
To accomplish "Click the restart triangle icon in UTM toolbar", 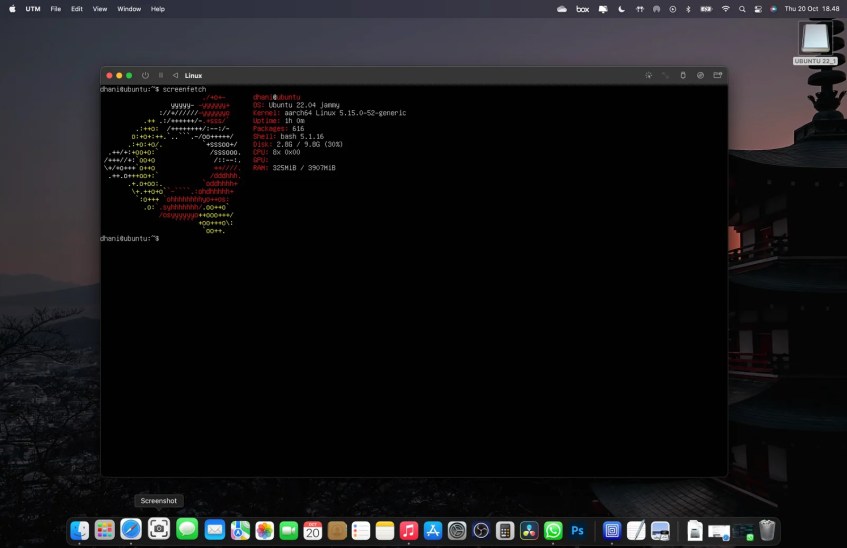I will point(175,76).
